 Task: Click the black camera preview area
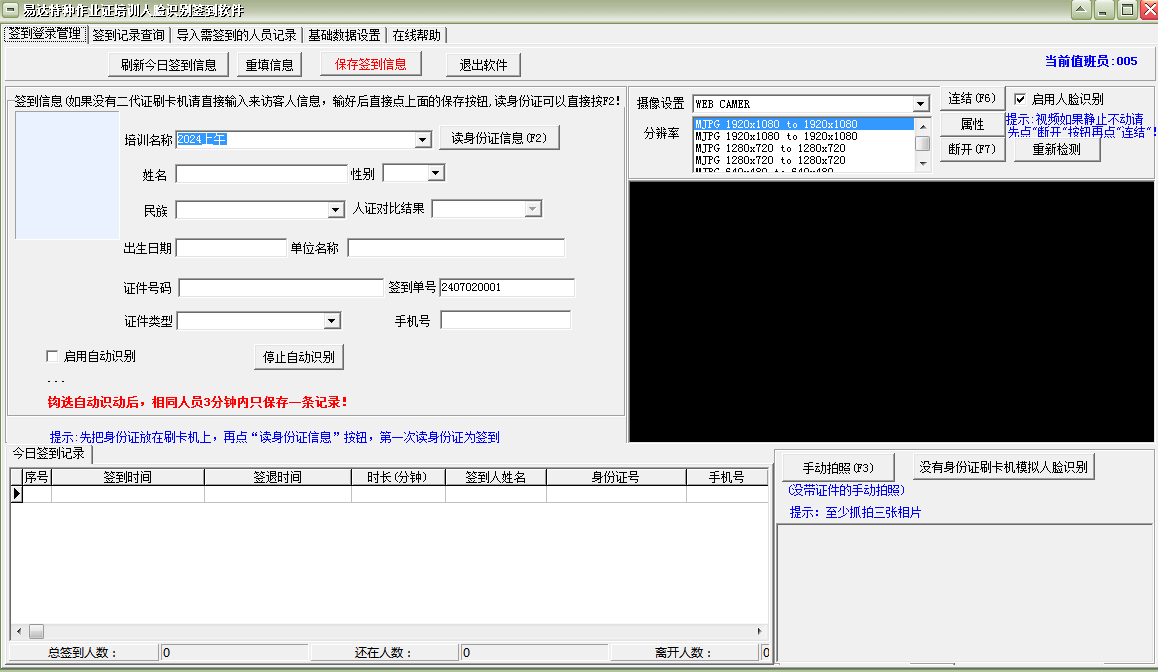point(892,312)
